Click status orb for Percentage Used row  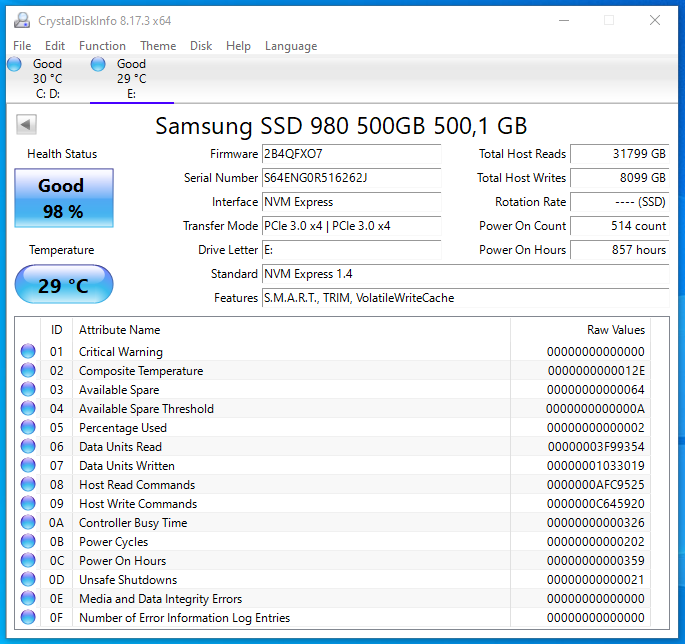28,427
